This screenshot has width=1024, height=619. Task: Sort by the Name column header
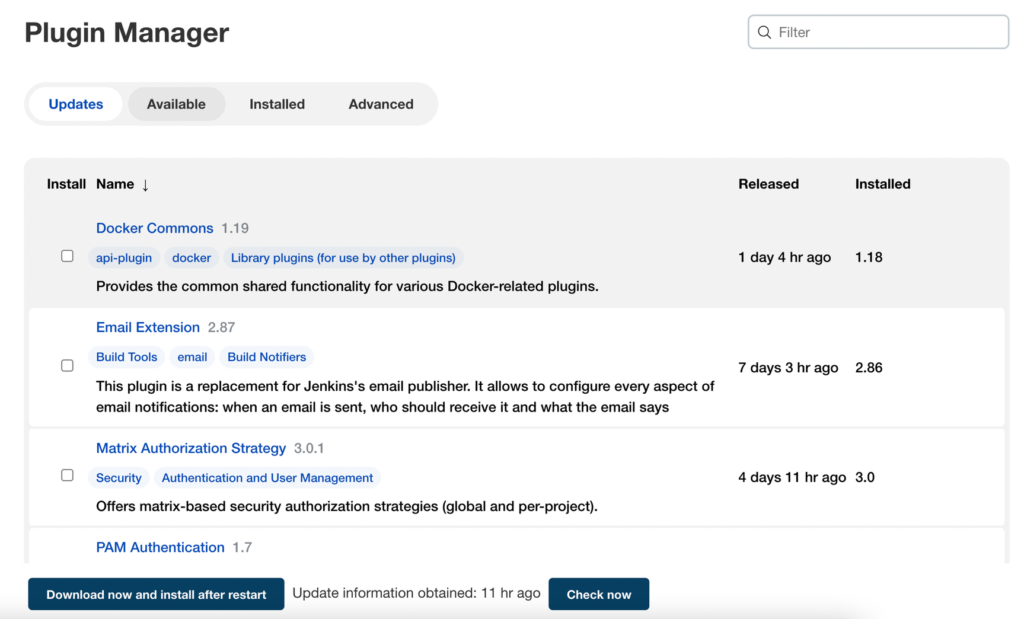point(115,184)
